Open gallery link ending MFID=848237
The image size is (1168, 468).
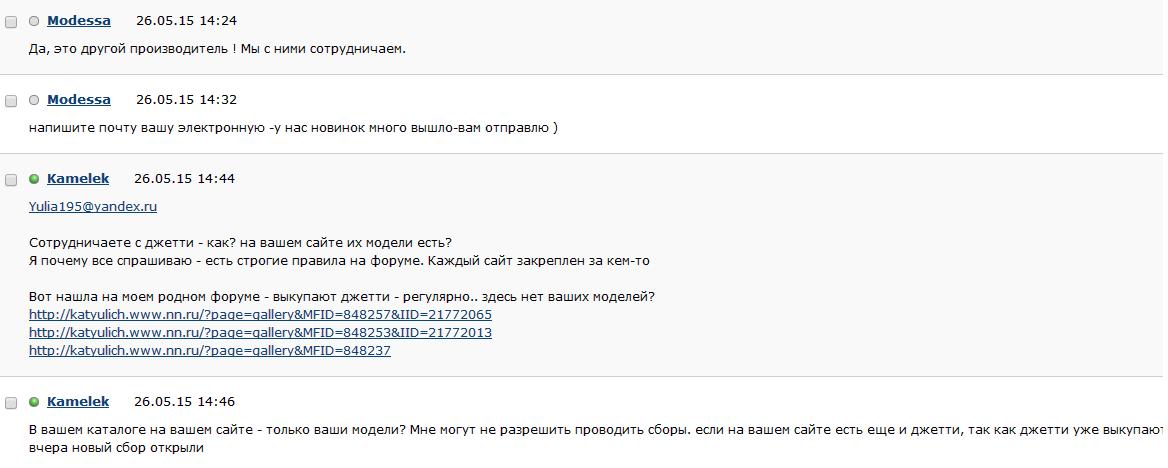point(210,350)
